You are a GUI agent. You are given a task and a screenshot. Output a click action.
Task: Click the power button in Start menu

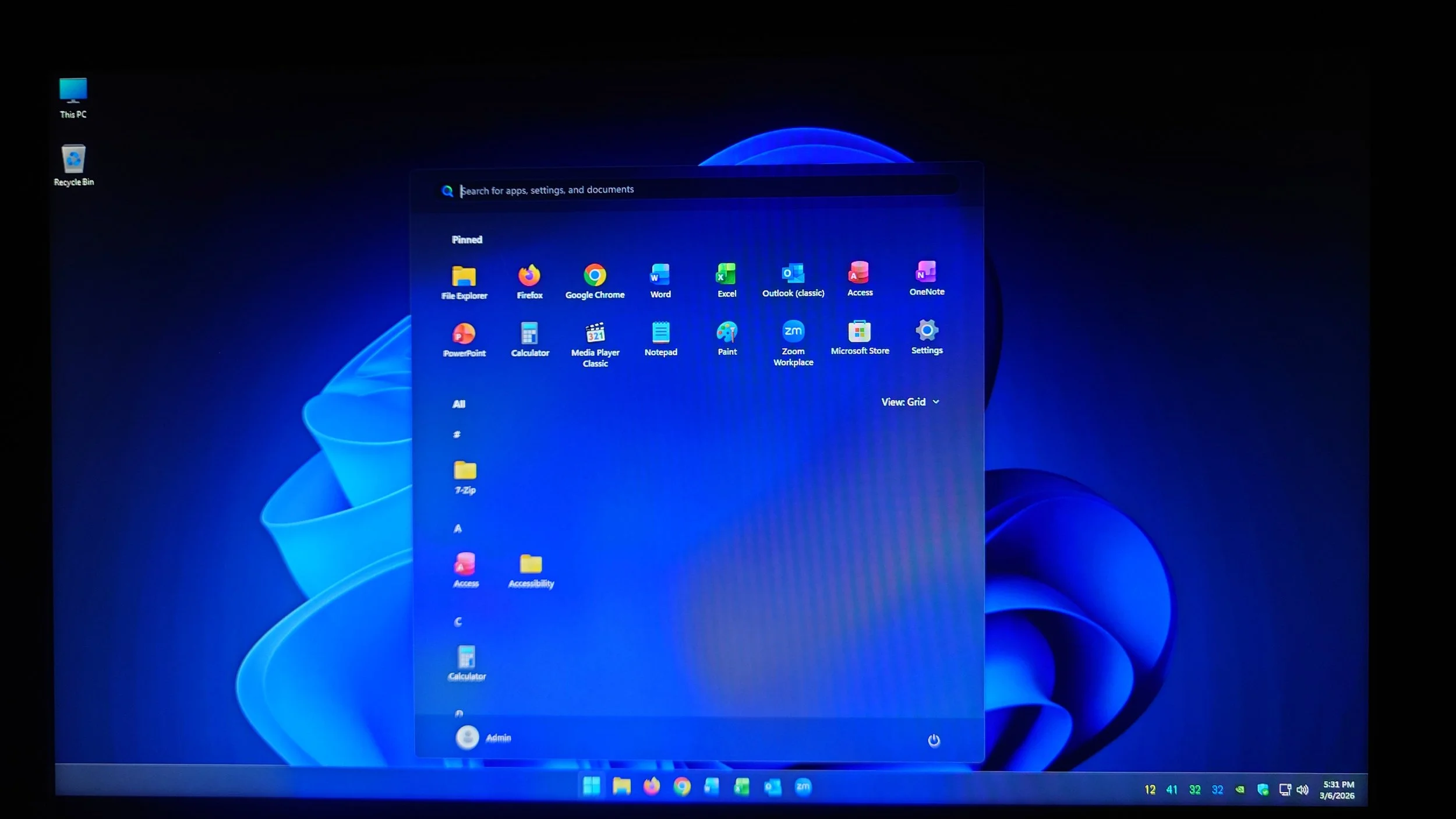(x=933, y=740)
